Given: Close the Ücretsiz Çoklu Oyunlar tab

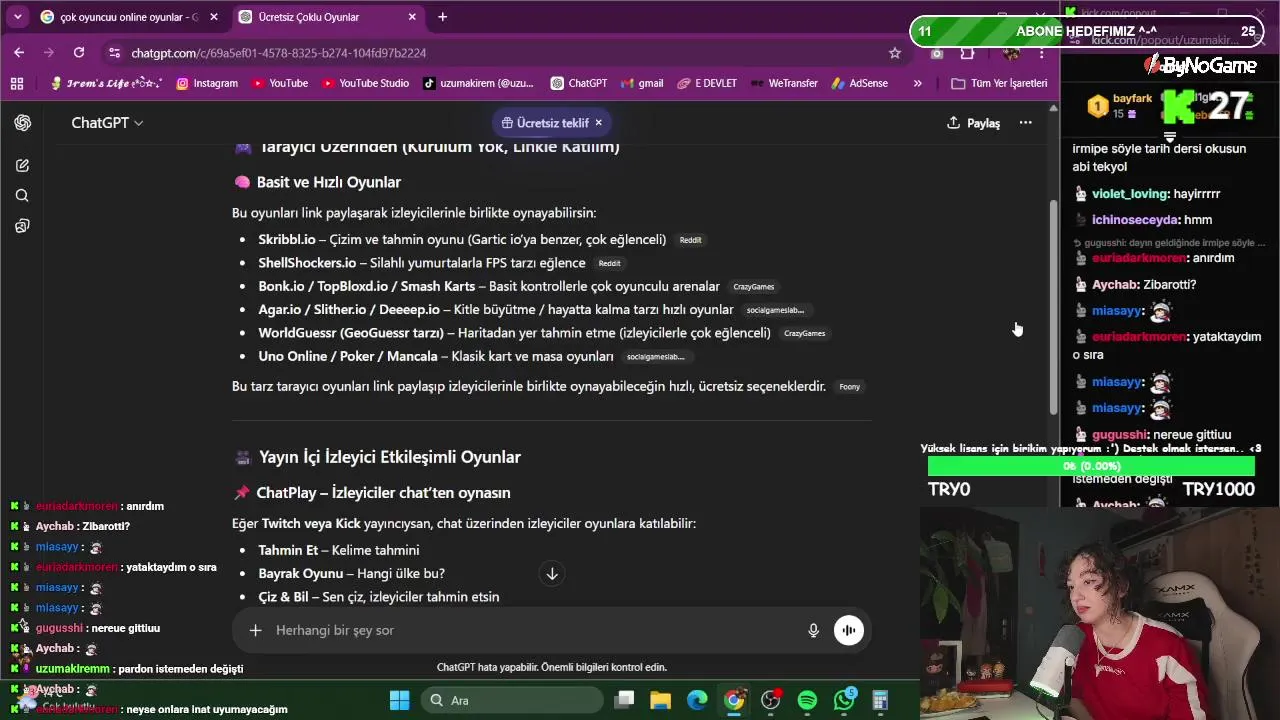Looking at the screenshot, I should (412, 17).
